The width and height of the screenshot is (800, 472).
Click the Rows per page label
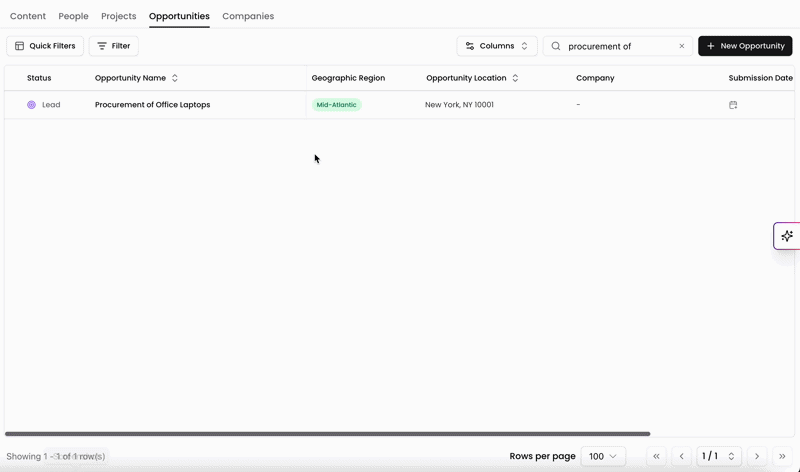pyautogui.click(x=542, y=456)
